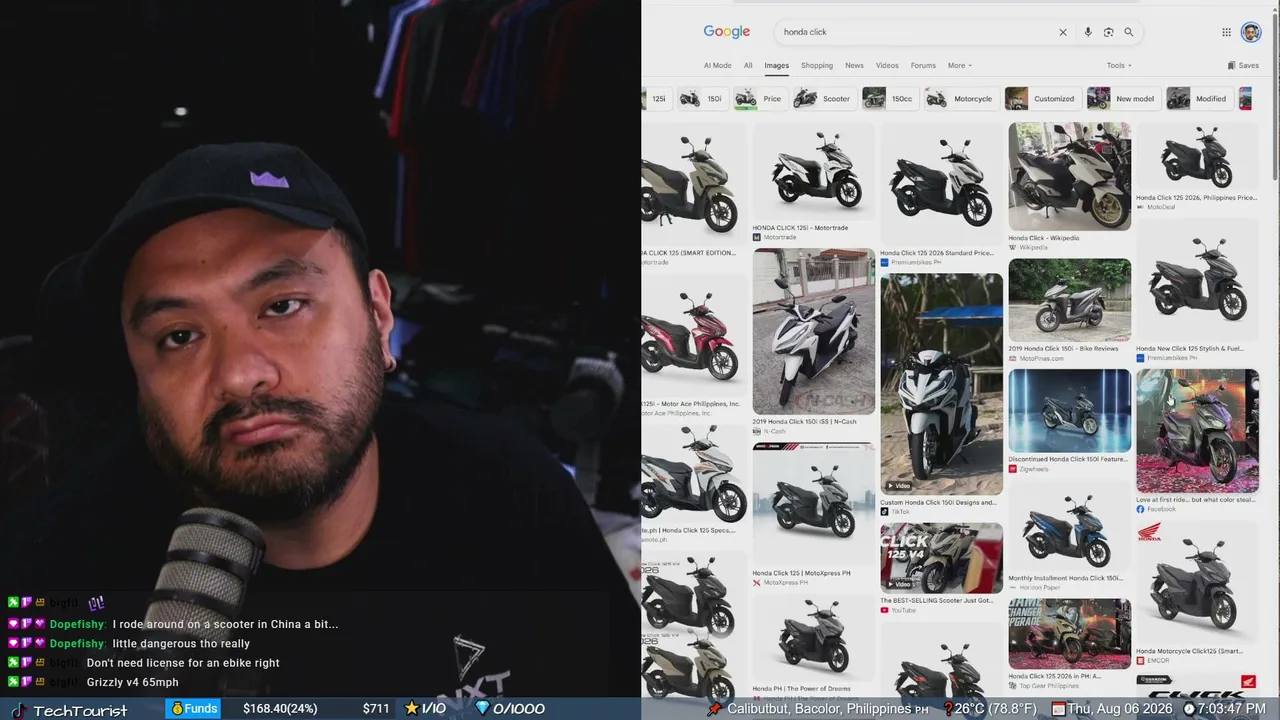Start voice search with the microphone icon
Screen dimensions: 1280x720
1088,32
